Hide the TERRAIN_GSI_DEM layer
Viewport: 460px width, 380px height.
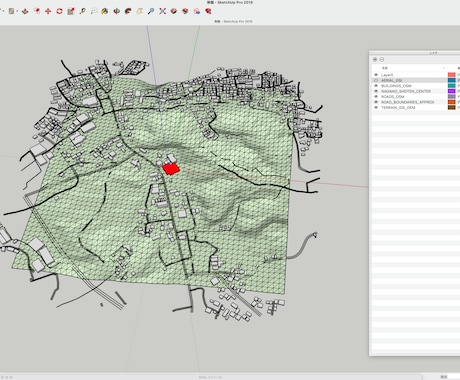376,107
